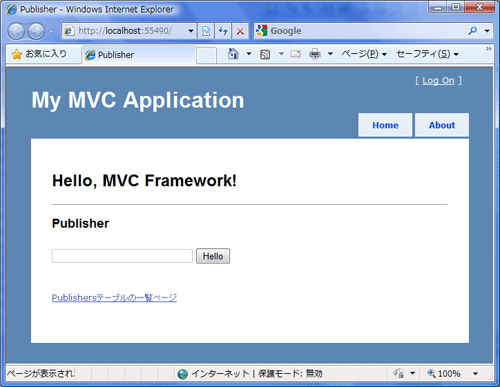Expand the Home icon dropdown arrow

(249, 54)
